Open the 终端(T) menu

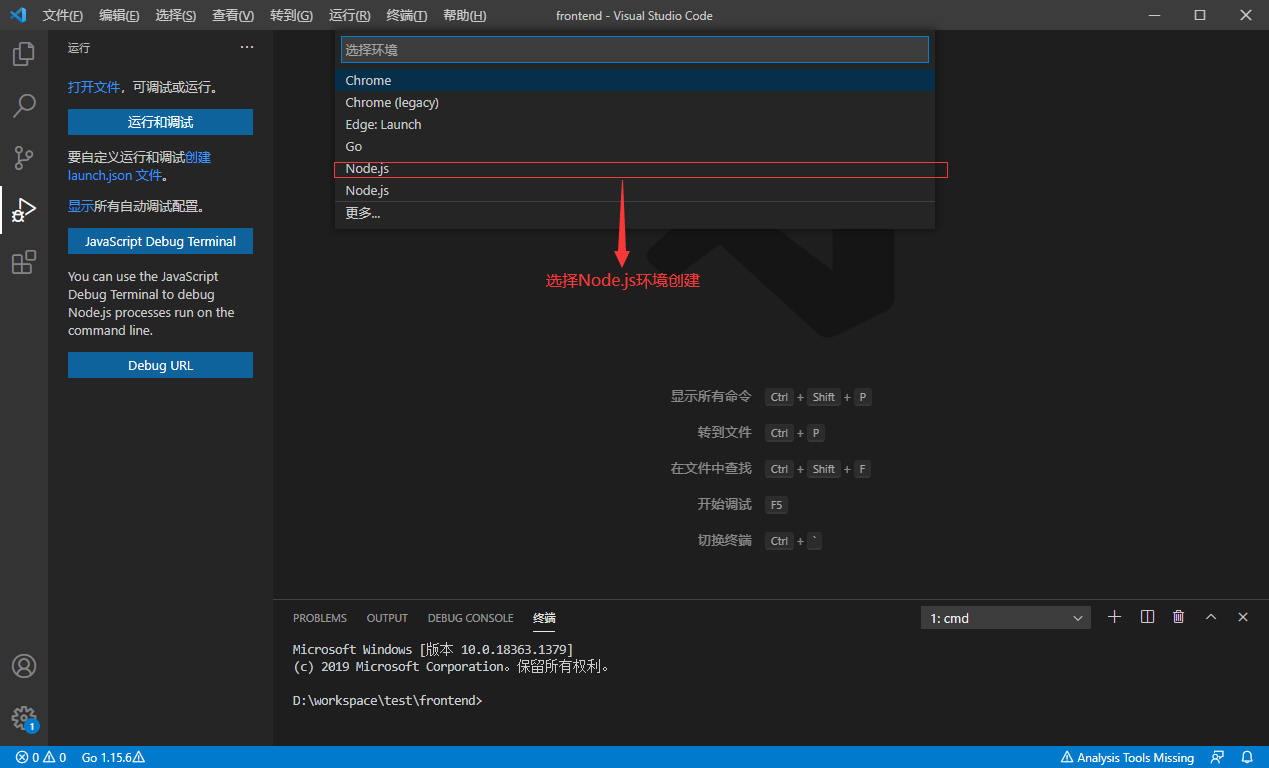pos(407,16)
